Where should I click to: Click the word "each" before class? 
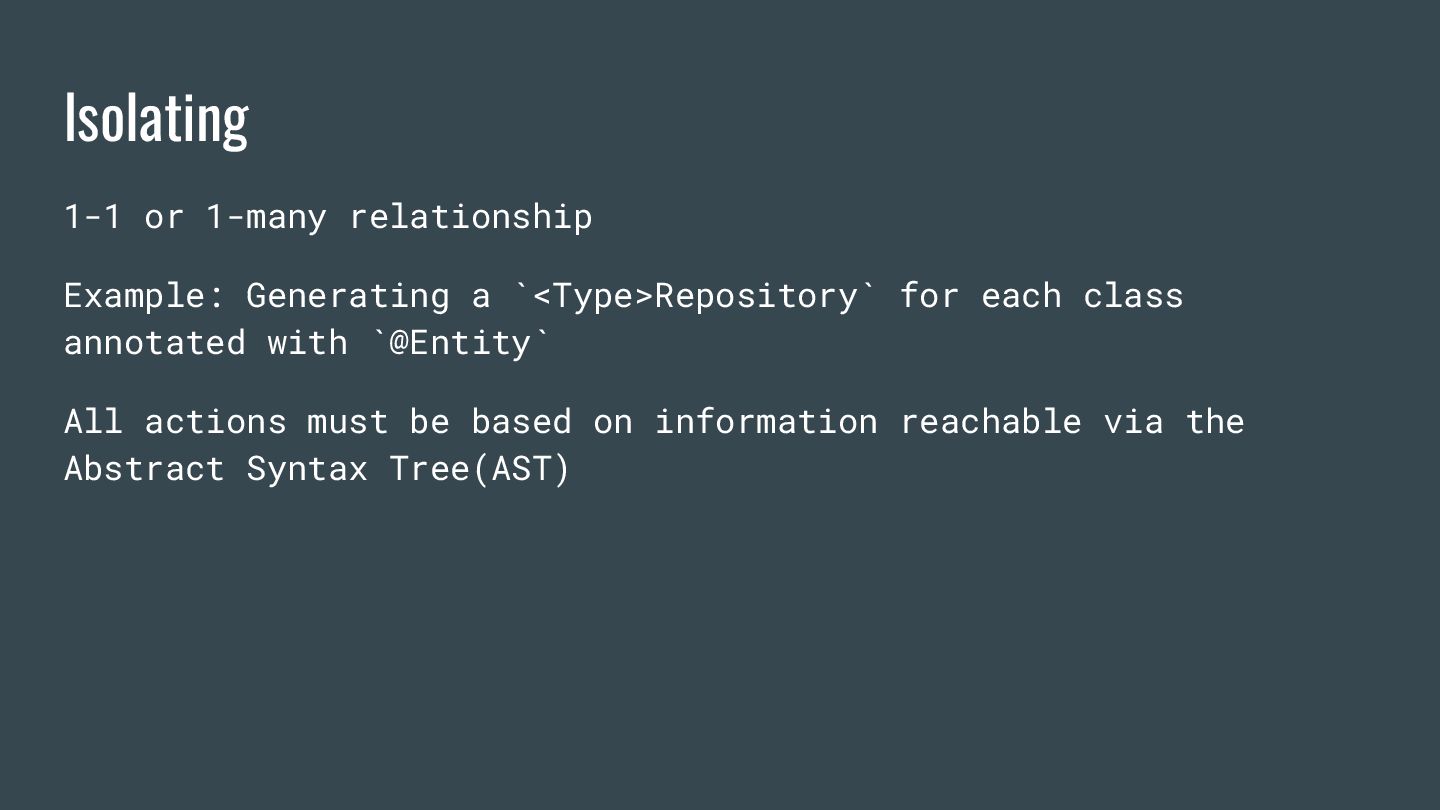pos(1021,296)
